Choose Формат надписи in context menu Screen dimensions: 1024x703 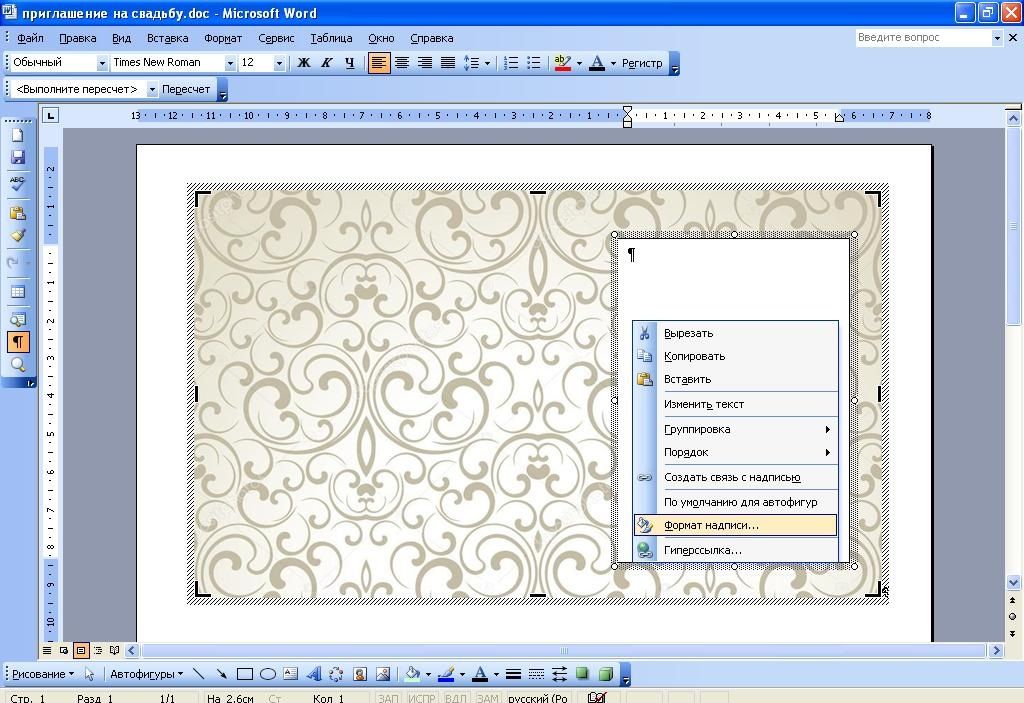tap(711, 525)
